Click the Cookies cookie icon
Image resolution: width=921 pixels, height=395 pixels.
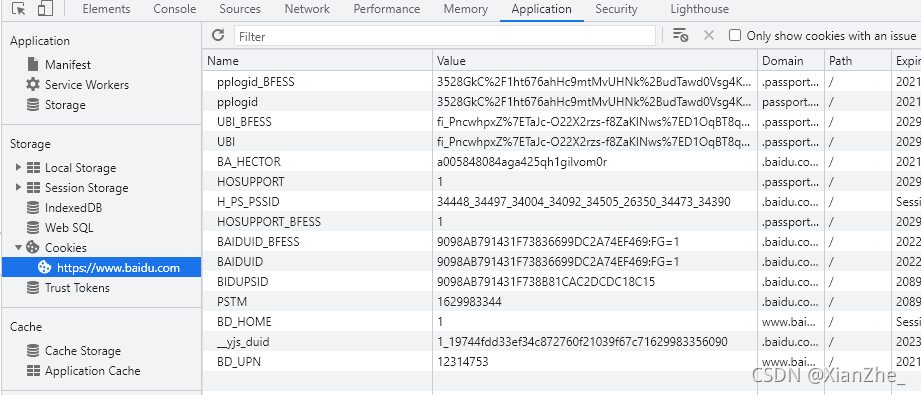(x=33, y=247)
